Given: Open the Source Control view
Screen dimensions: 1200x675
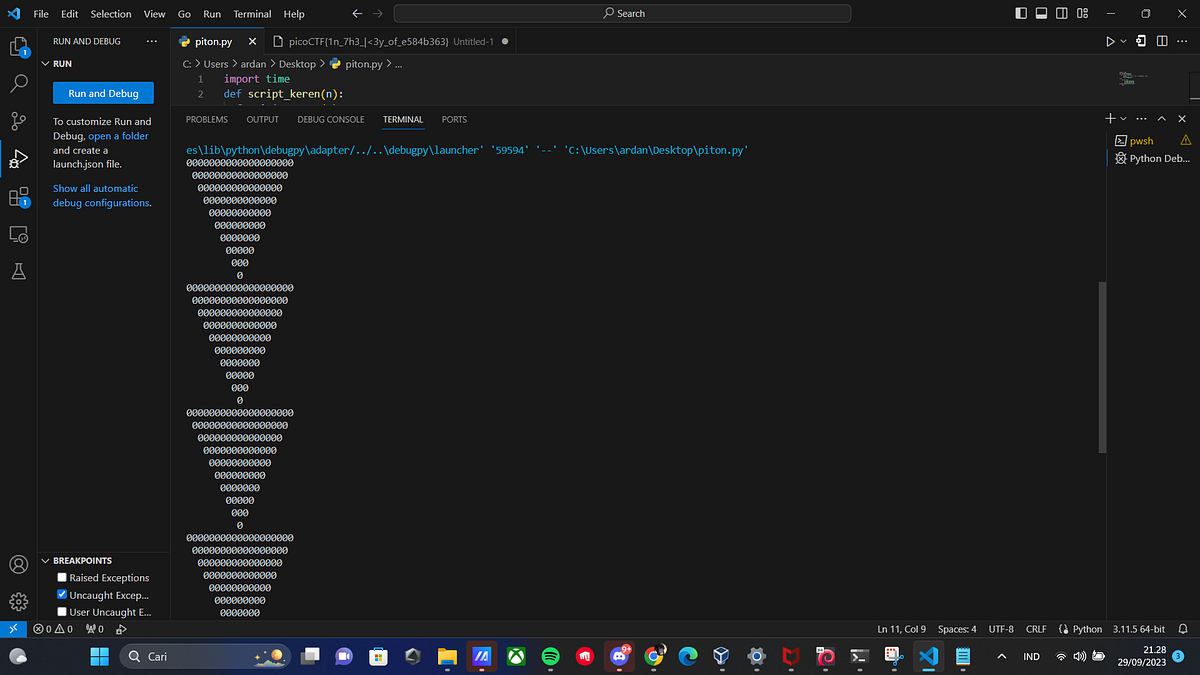Looking at the screenshot, I should click(18, 122).
